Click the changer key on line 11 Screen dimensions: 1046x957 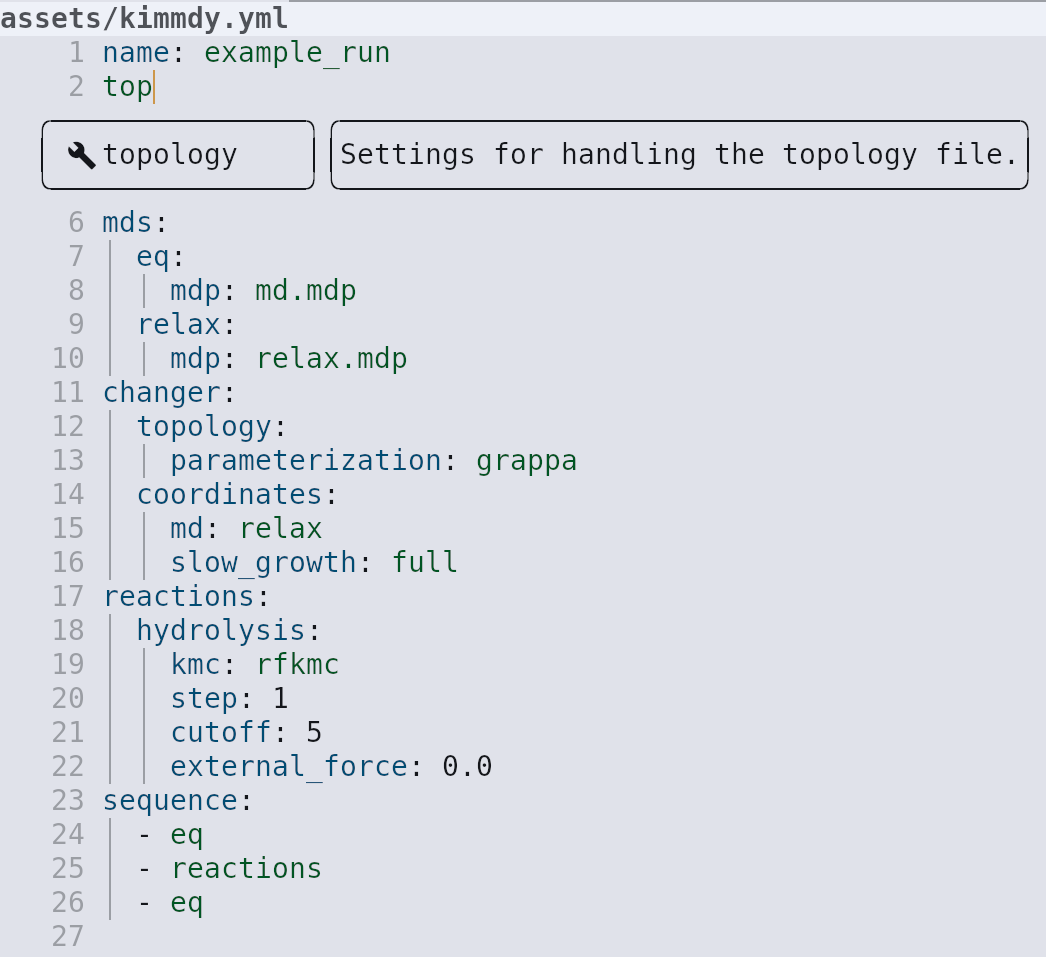162,393
